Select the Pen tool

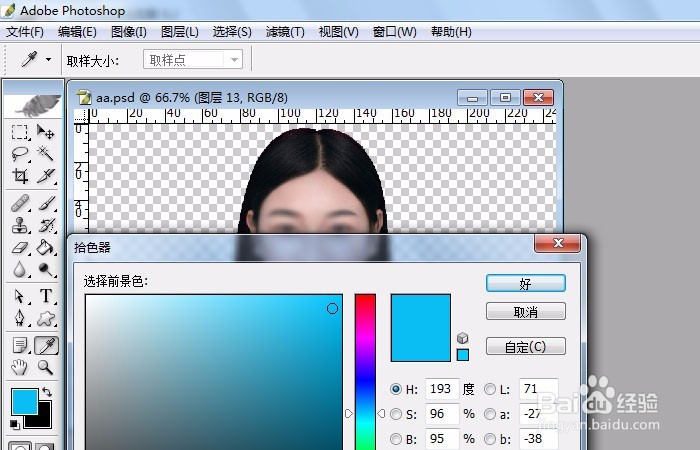pos(20,318)
